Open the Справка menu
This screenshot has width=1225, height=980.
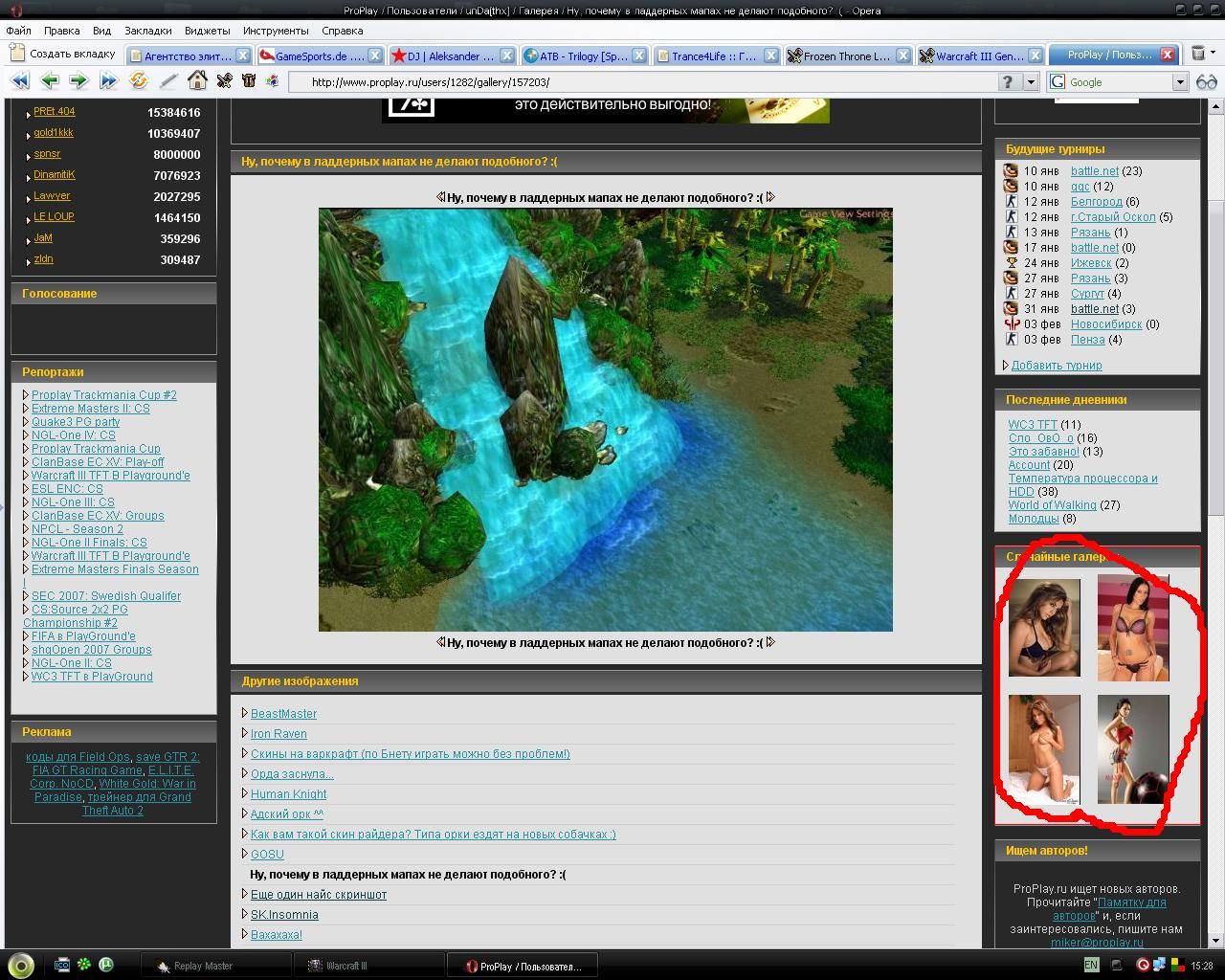click(342, 31)
